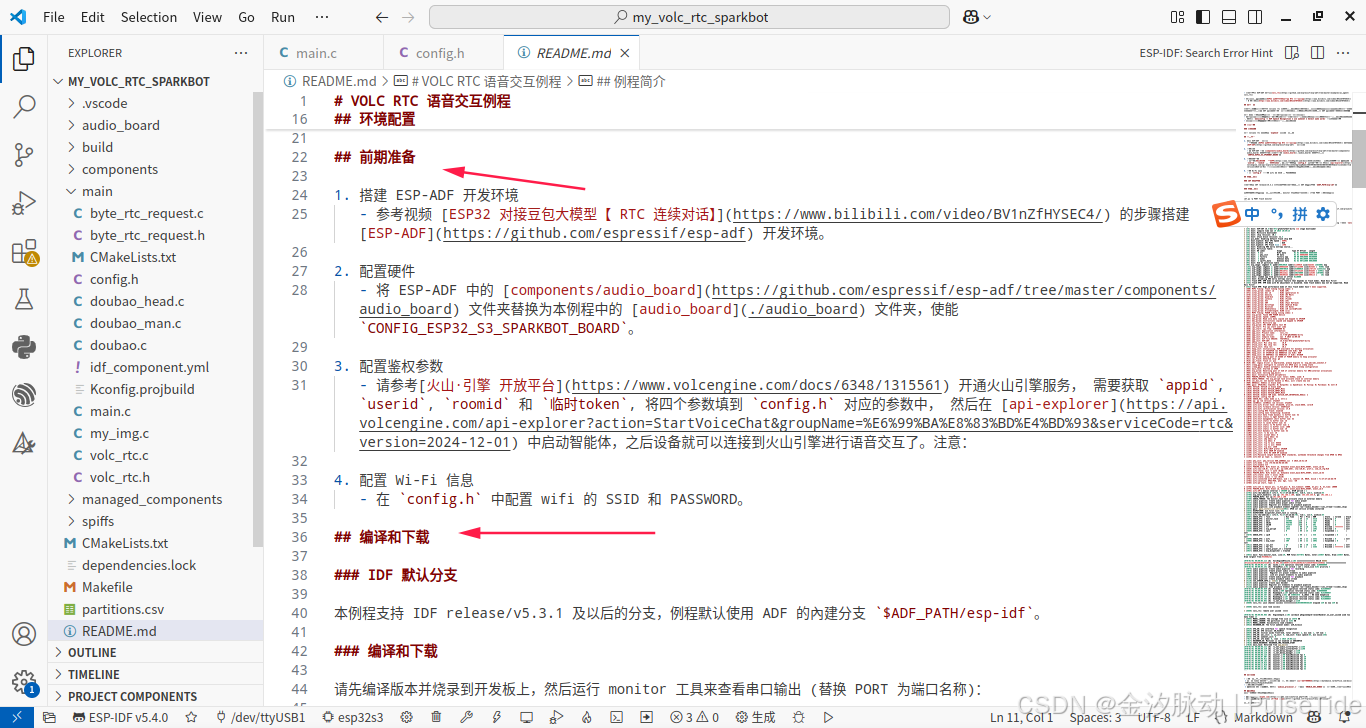Expand the managed_components folder
Image resolution: width=1366 pixels, height=728 pixels.
tap(156, 499)
